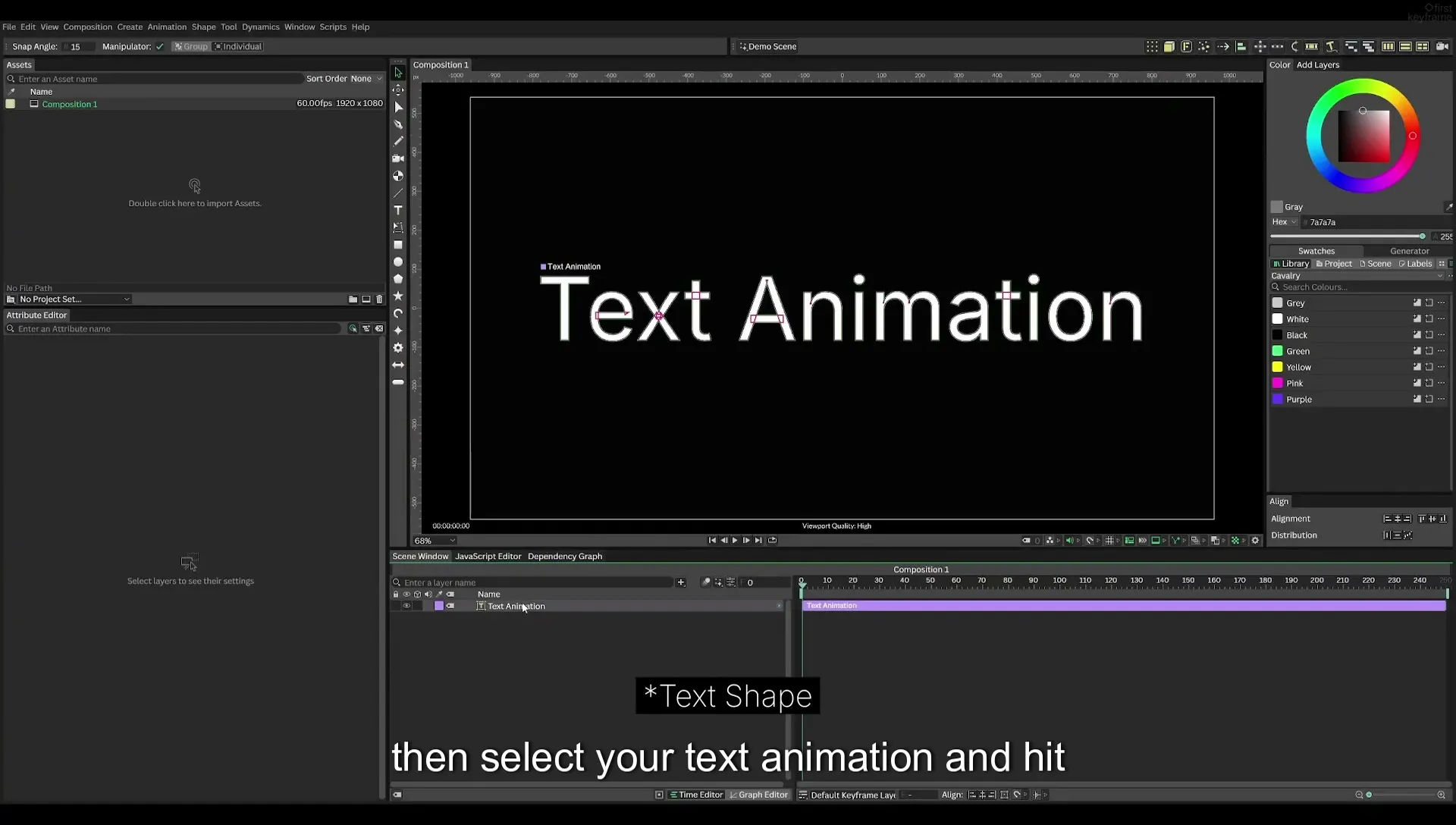Delete asset using trash icon

(379, 300)
